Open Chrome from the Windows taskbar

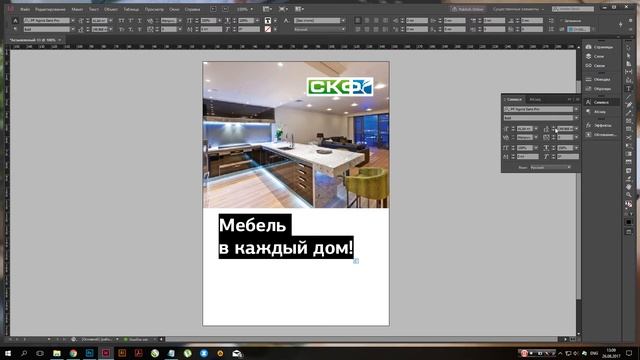pyautogui.click(x=73, y=353)
